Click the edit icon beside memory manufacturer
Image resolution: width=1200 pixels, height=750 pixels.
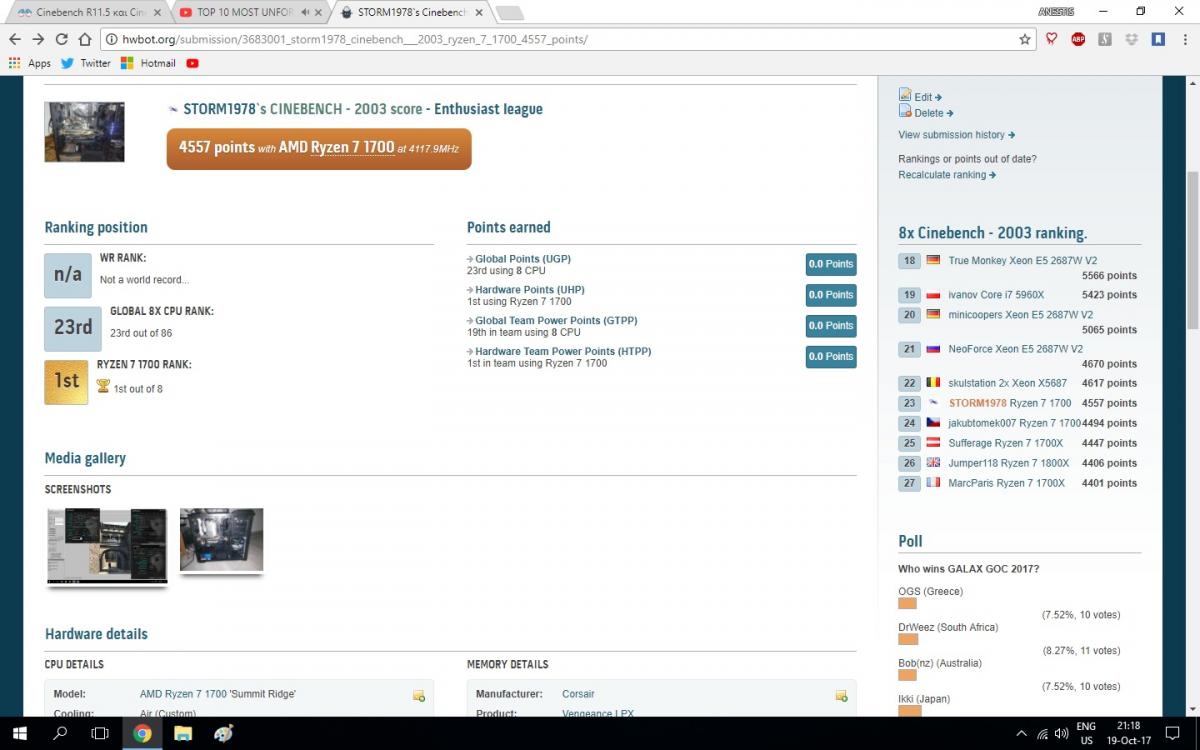click(842, 695)
